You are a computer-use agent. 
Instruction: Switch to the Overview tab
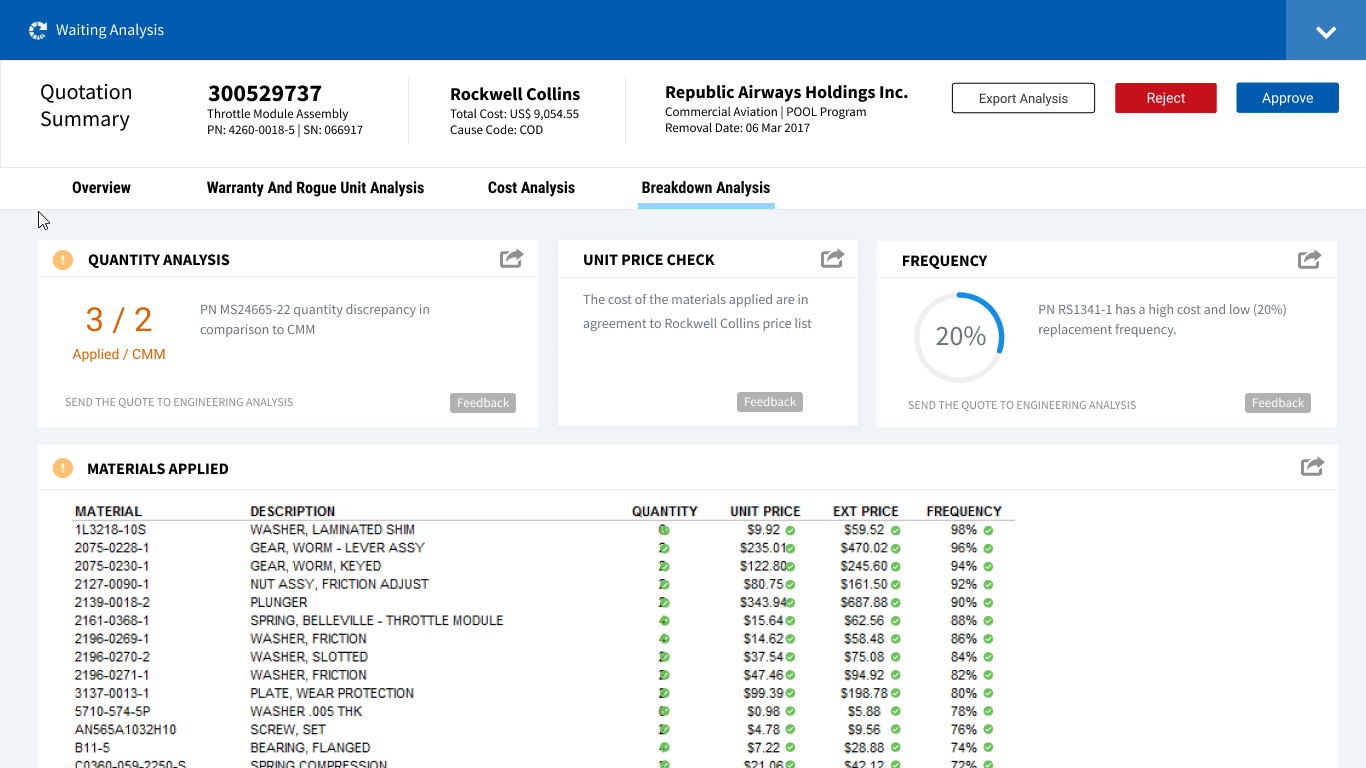(x=101, y=188)
